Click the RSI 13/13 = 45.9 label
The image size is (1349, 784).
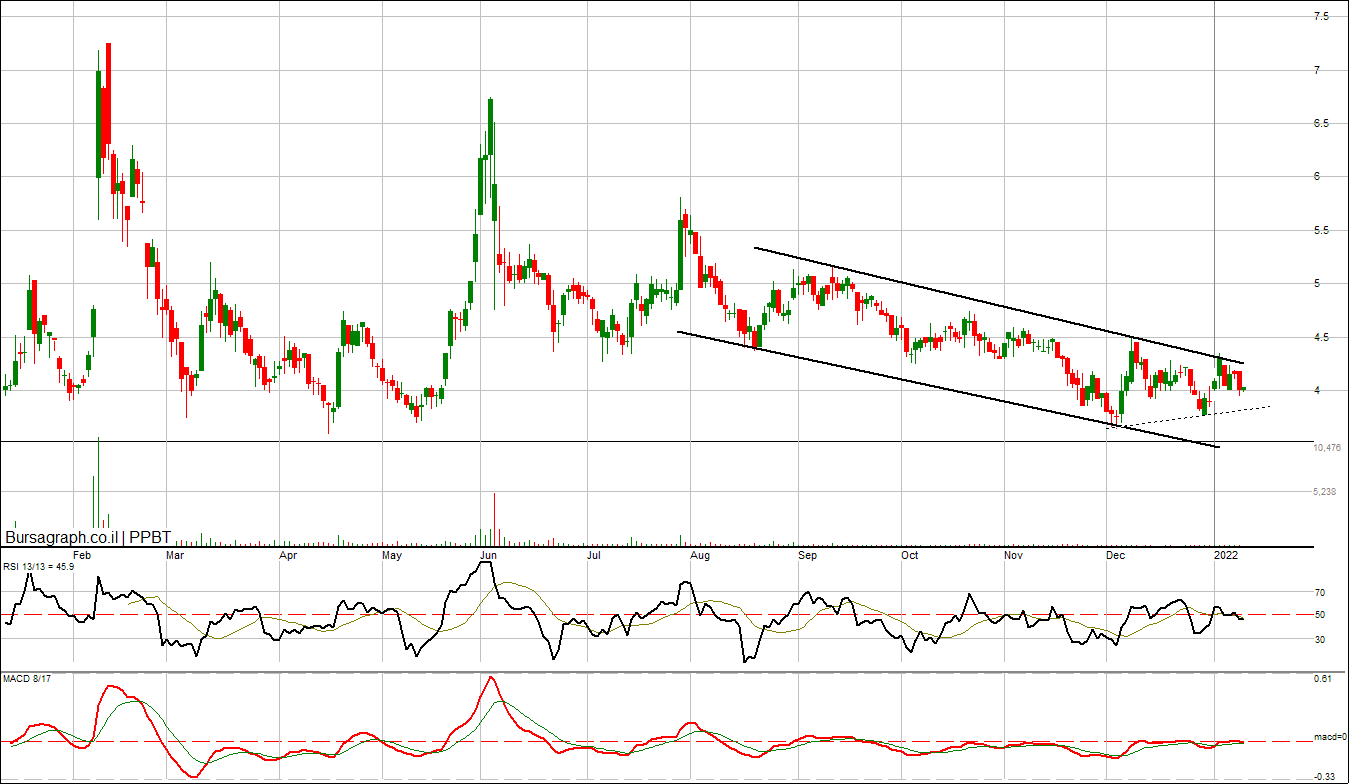(x=40, y=566)
